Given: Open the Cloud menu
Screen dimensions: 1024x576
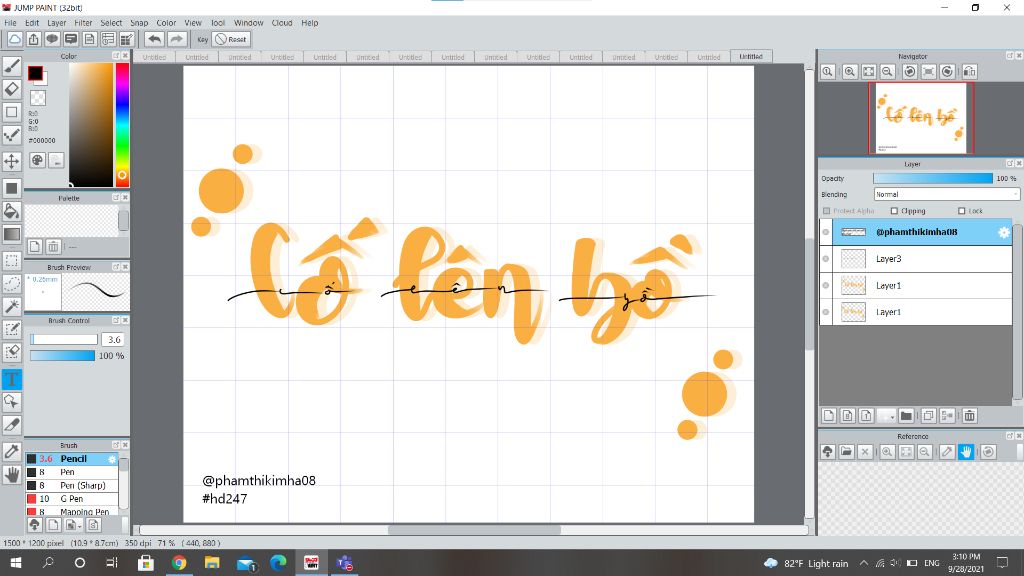Looking at the screenshot, I should pos(282,23).
